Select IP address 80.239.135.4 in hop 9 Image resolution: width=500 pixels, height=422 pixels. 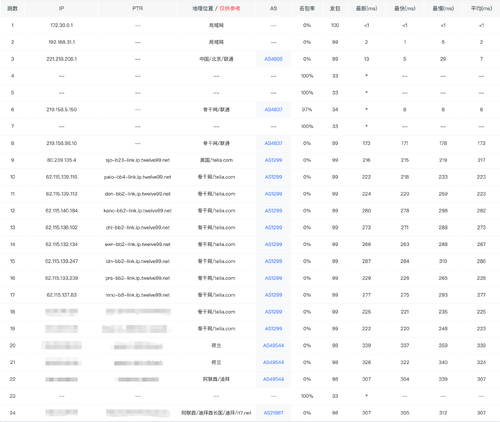[x=62, y=160]
